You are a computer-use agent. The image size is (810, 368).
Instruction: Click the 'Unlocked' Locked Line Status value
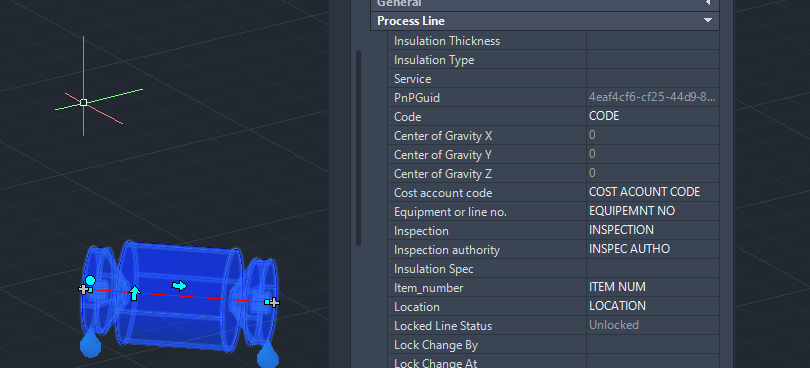point(614,325)
